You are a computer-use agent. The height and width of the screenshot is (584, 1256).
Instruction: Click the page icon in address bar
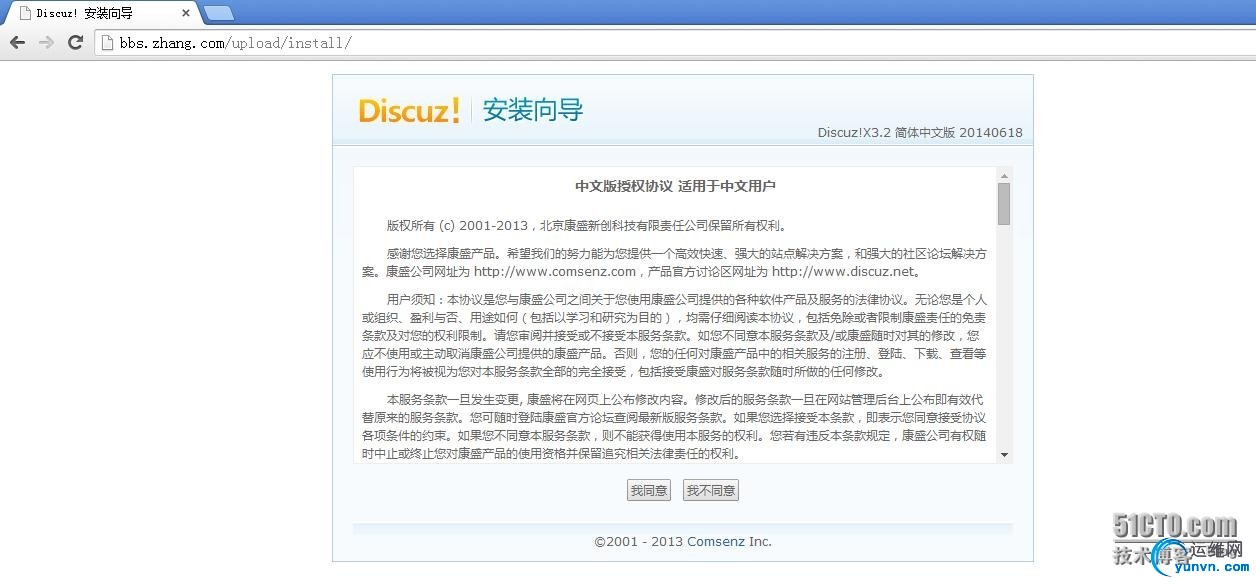(x=109, y=42)
